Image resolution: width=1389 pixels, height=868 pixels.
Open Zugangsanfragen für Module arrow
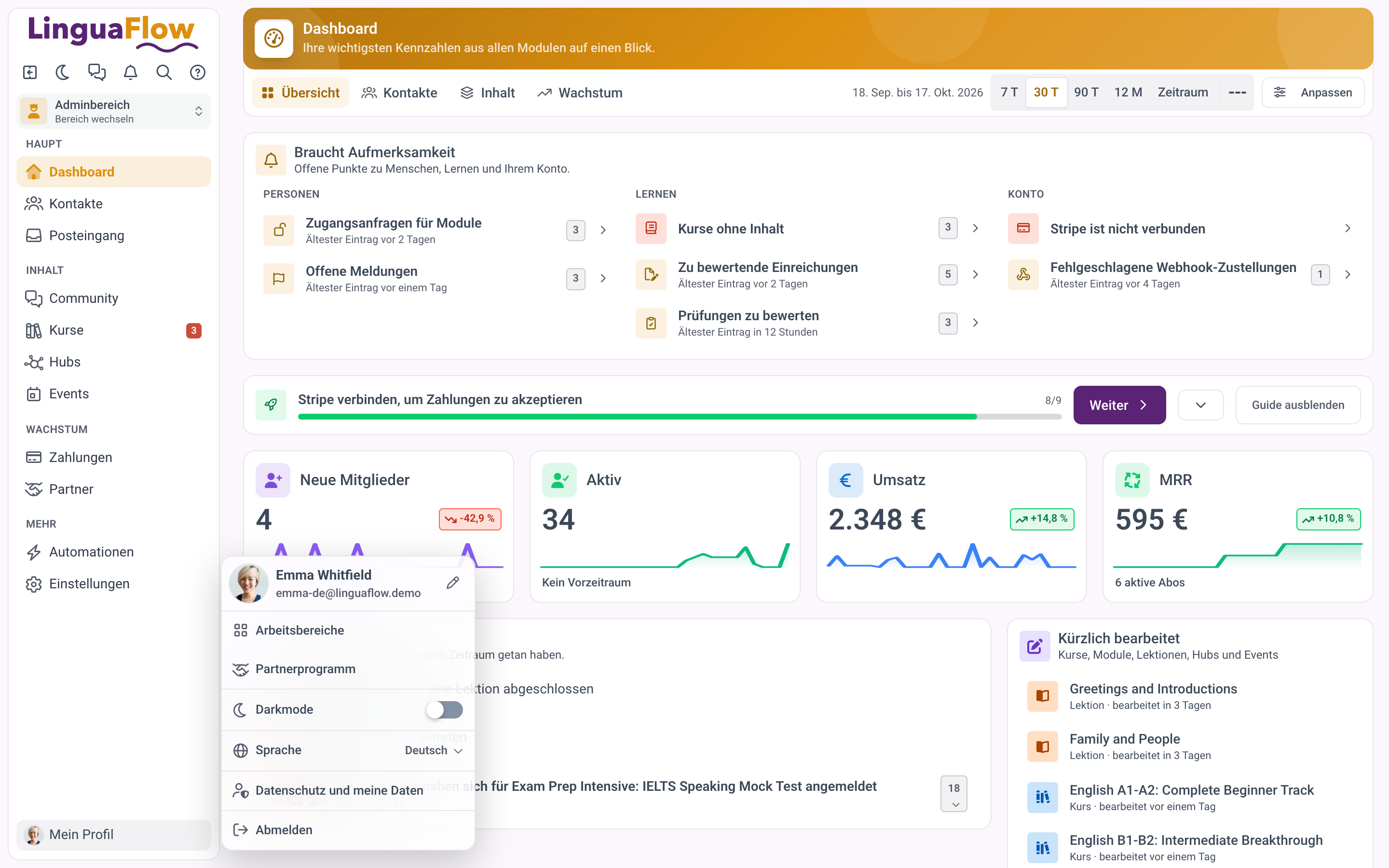tap(603, 230)
